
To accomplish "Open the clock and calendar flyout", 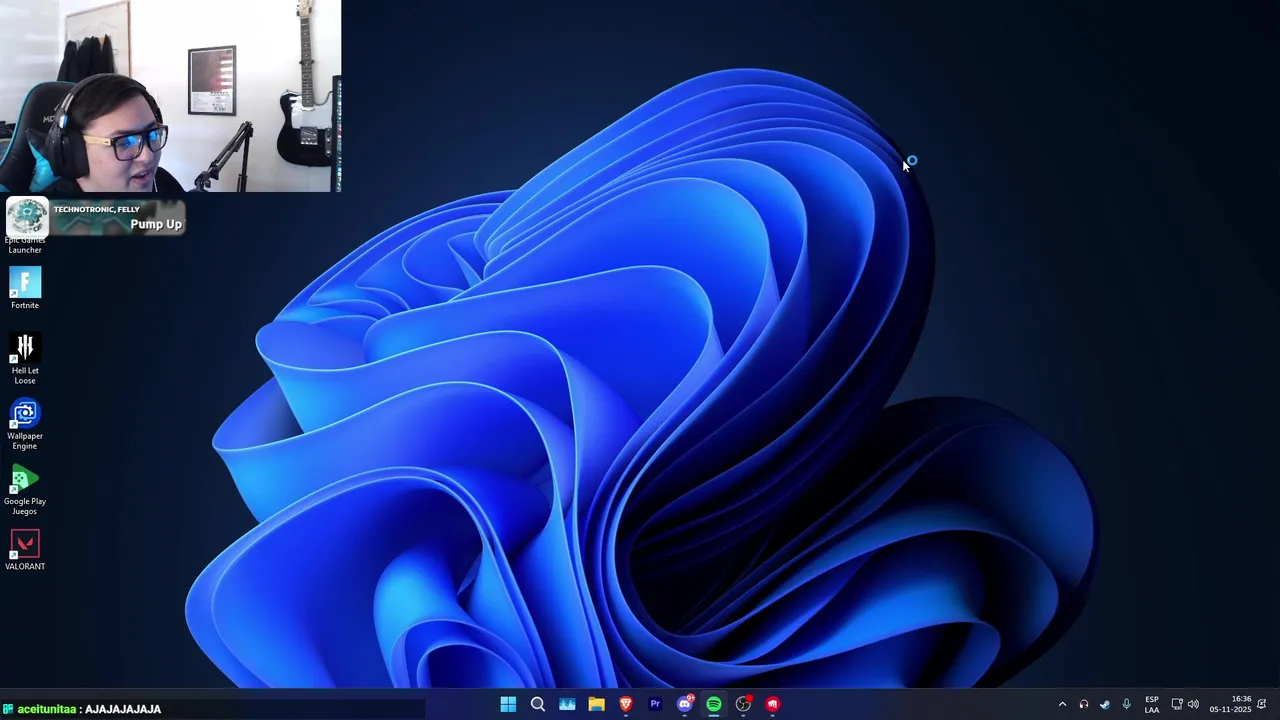I will click(x=1230, y=704).
